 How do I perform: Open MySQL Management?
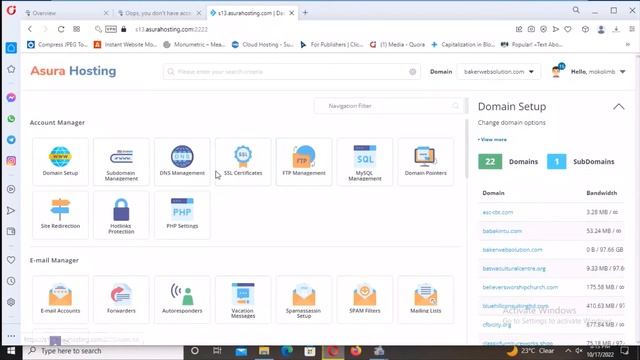click(x=364, y=162)
